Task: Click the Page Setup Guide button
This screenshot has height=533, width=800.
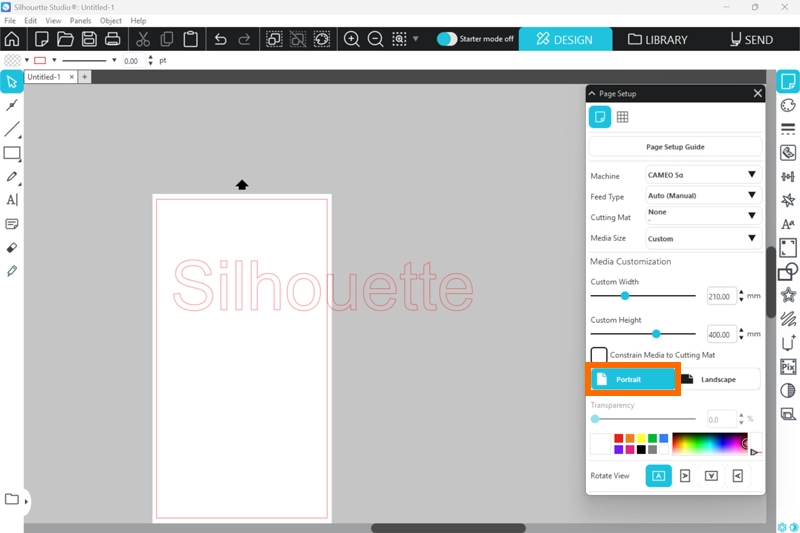Action: coord(675,147)
